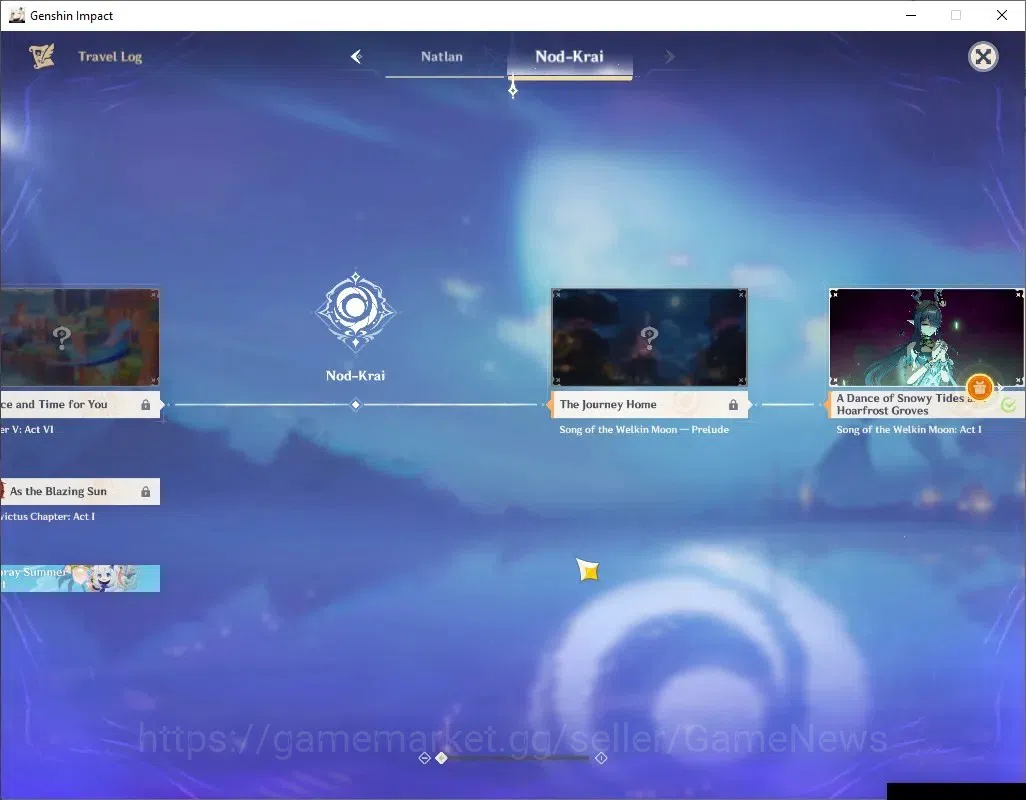Viewport: 1026px width, 800px height.
Task: Click the Genshin Impact window title icon
Action: coord(16,15)
